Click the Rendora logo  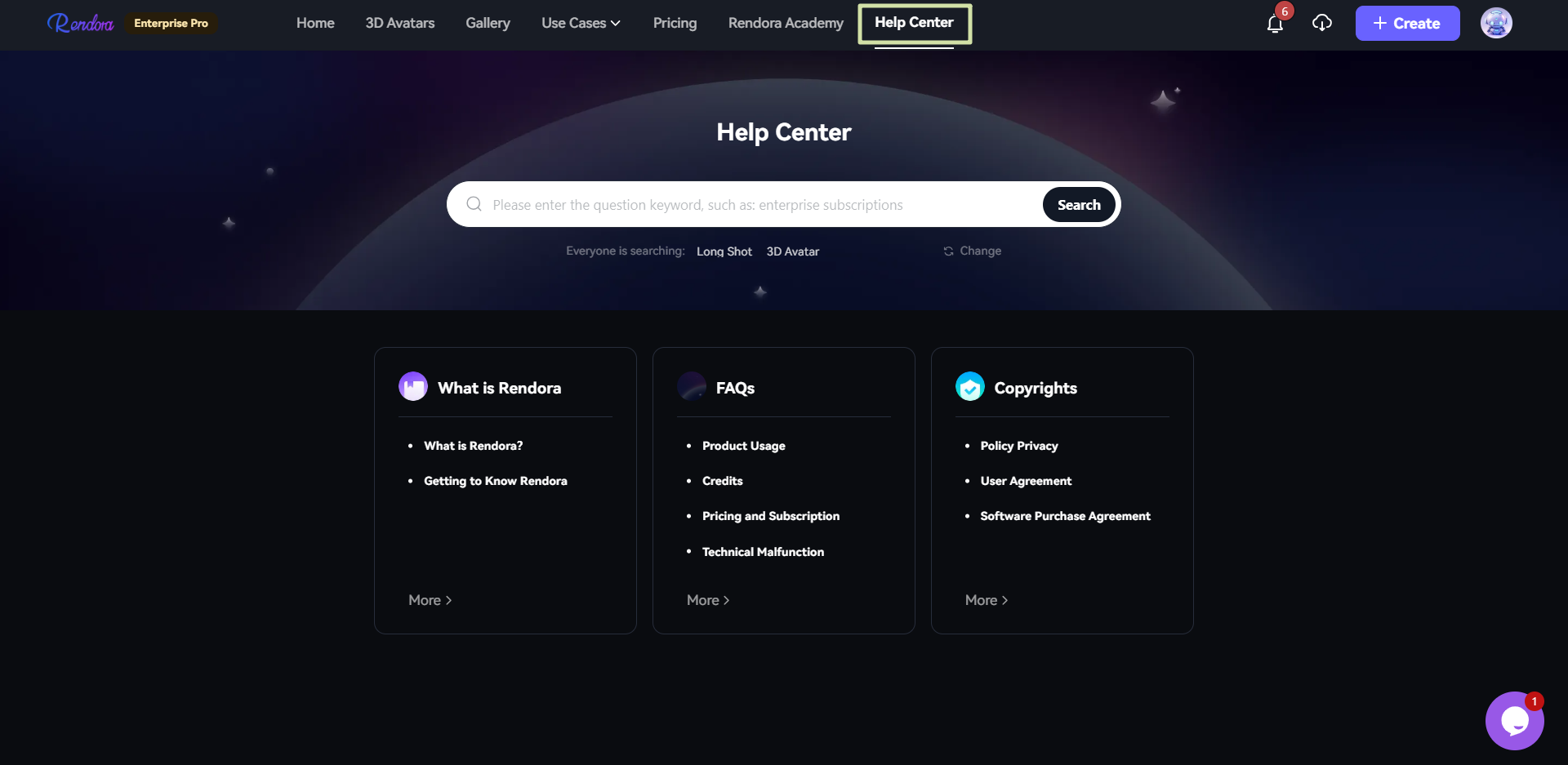click(x=80, y=23)
